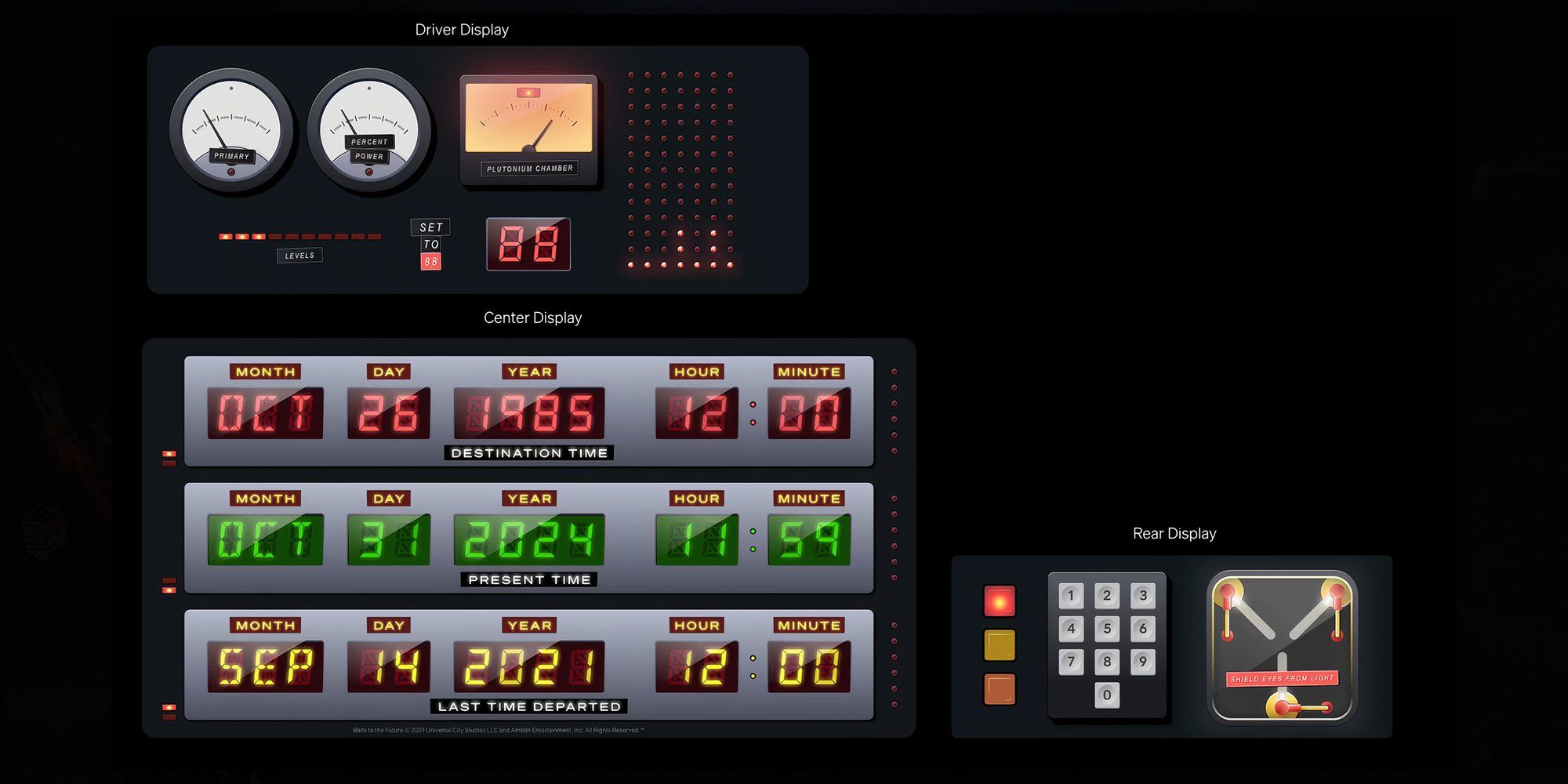Tap keypad digit 1
Screen dimensions: 1568x784
[1071, 595]
